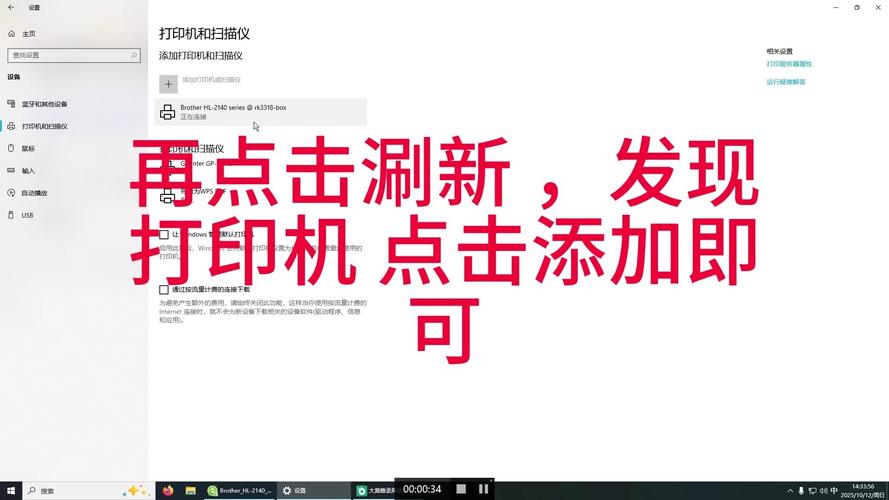
Task: Focus the 查找设置 search field
Action: tap(74, 55)
